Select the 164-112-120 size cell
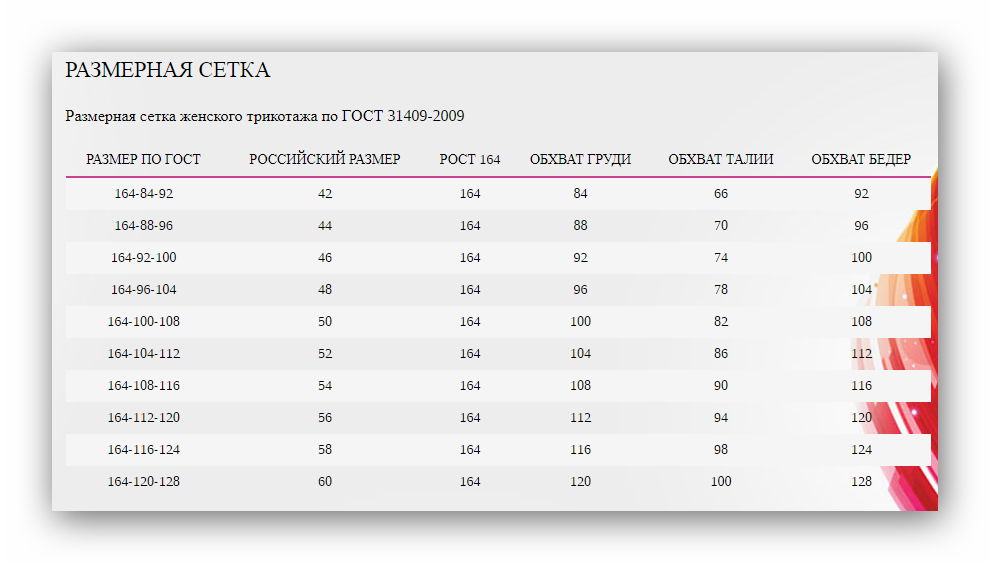 click(x=143, y=418)
